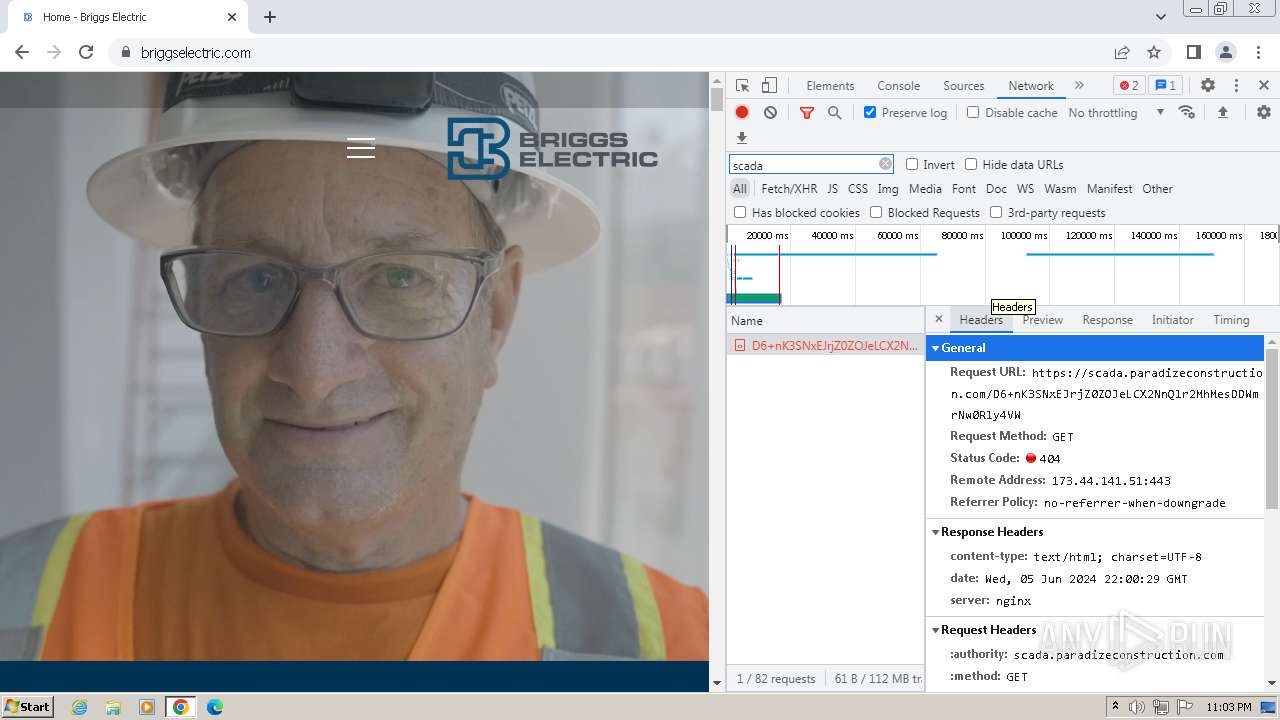Viewport: 1280px width, 720px height.
Task: Collapse the Response Headers section
Action: click(991, 532)
